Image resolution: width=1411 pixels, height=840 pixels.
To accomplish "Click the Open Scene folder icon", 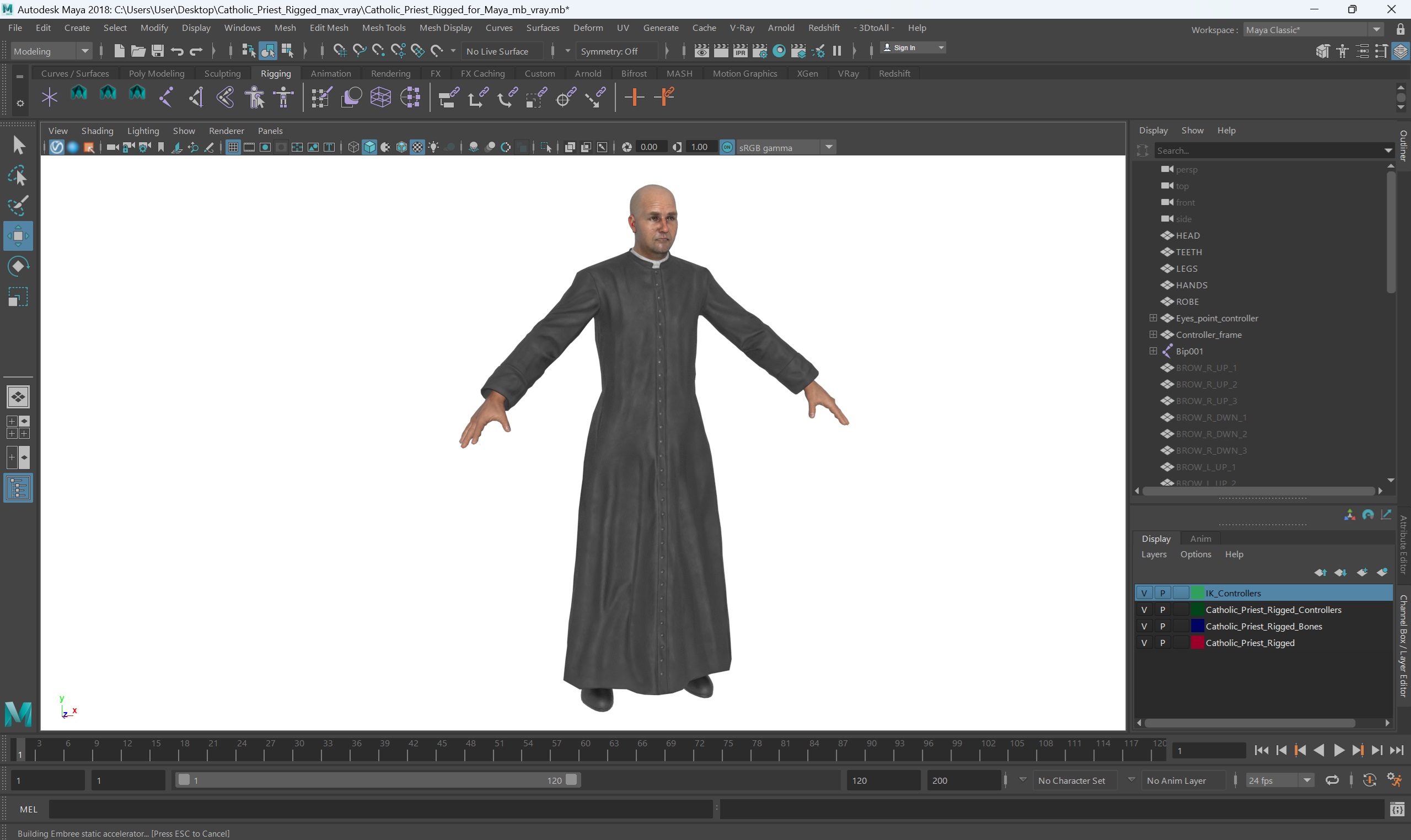I will click(138, 51).
